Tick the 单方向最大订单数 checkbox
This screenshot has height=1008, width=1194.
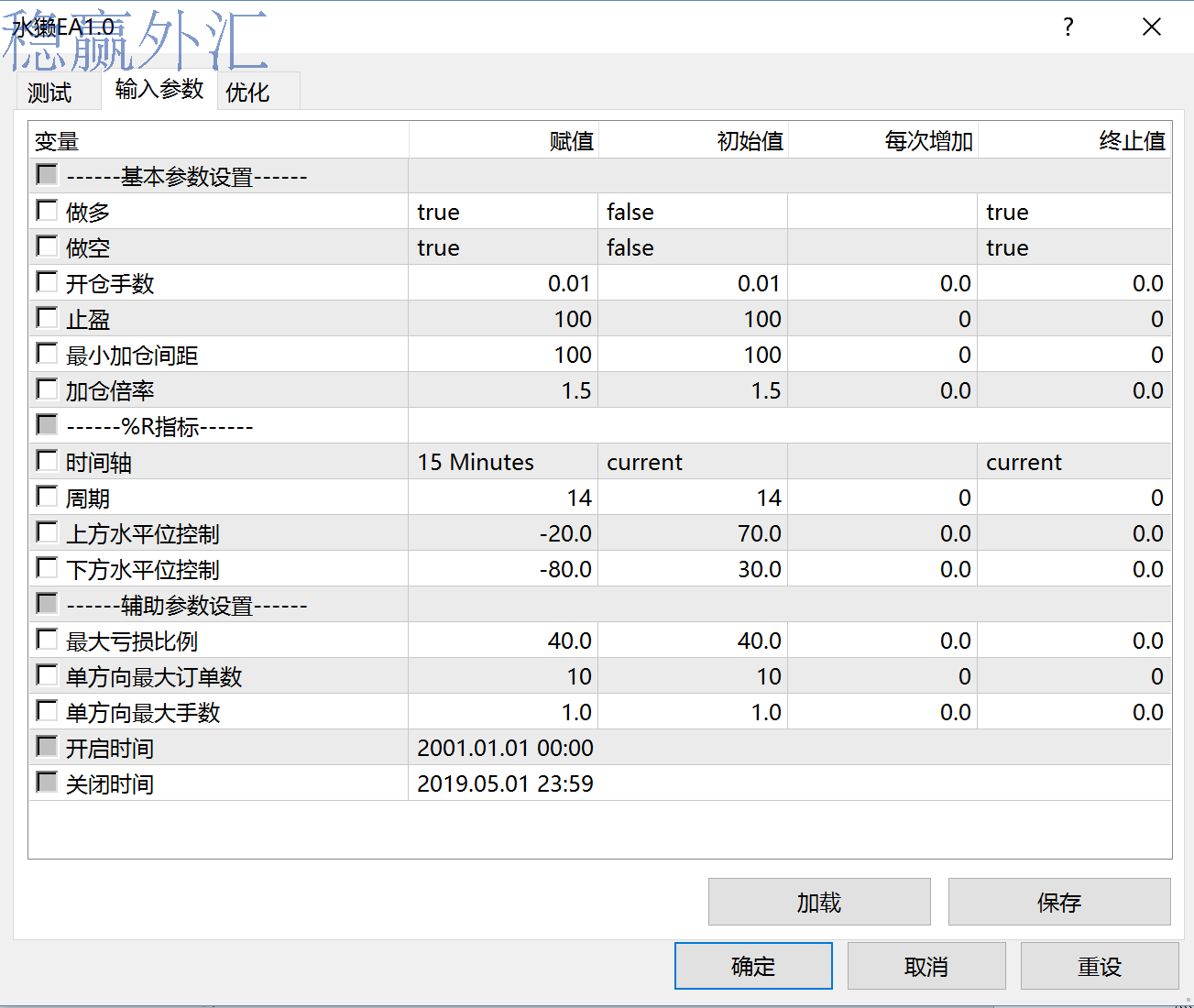click(47, 674)
